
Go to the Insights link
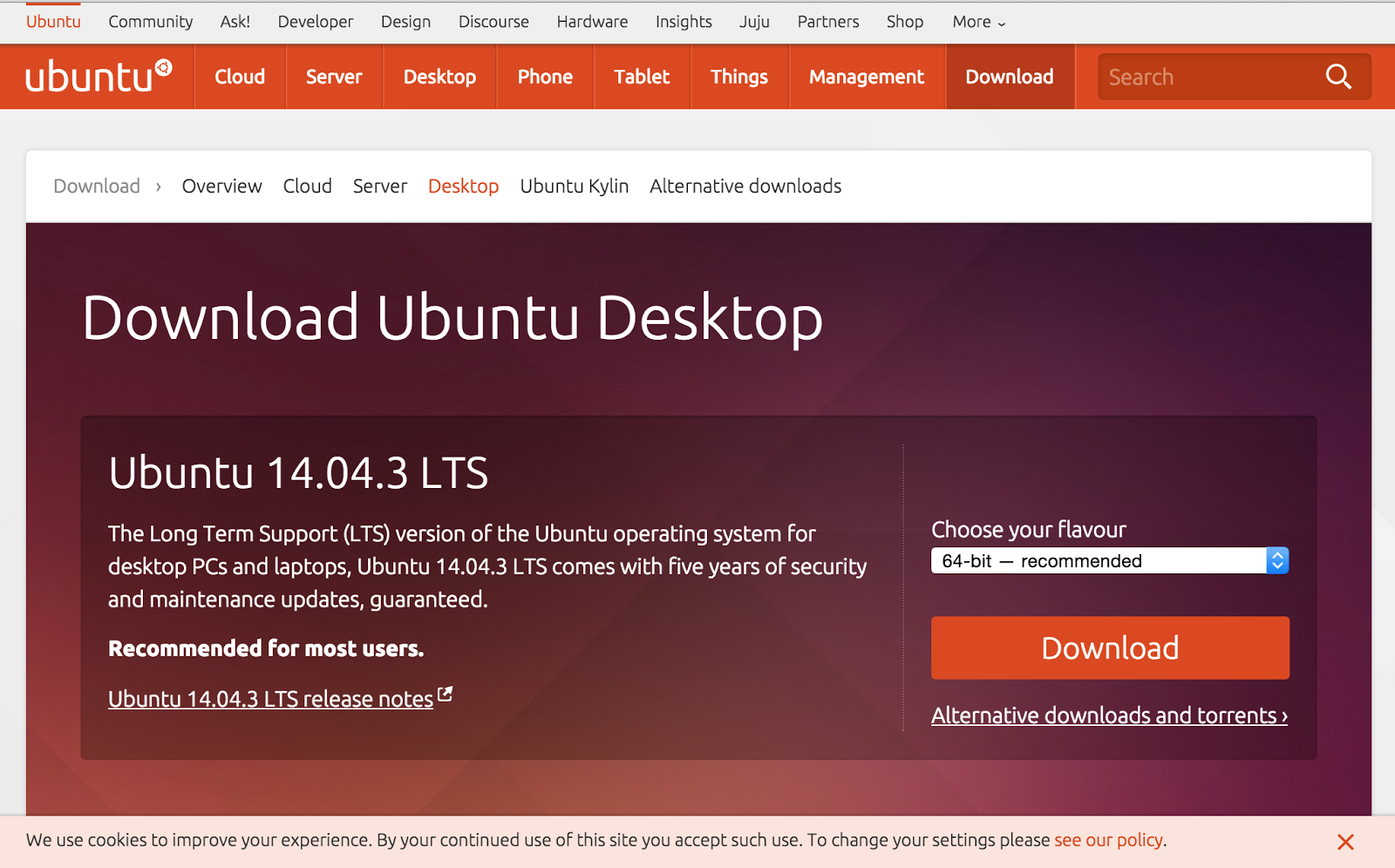[x=684, y=22]
